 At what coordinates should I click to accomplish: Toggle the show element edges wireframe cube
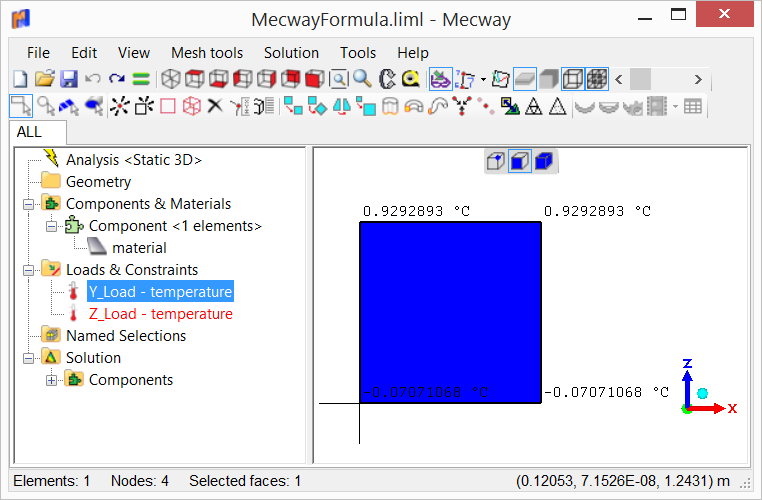point(572,79)
